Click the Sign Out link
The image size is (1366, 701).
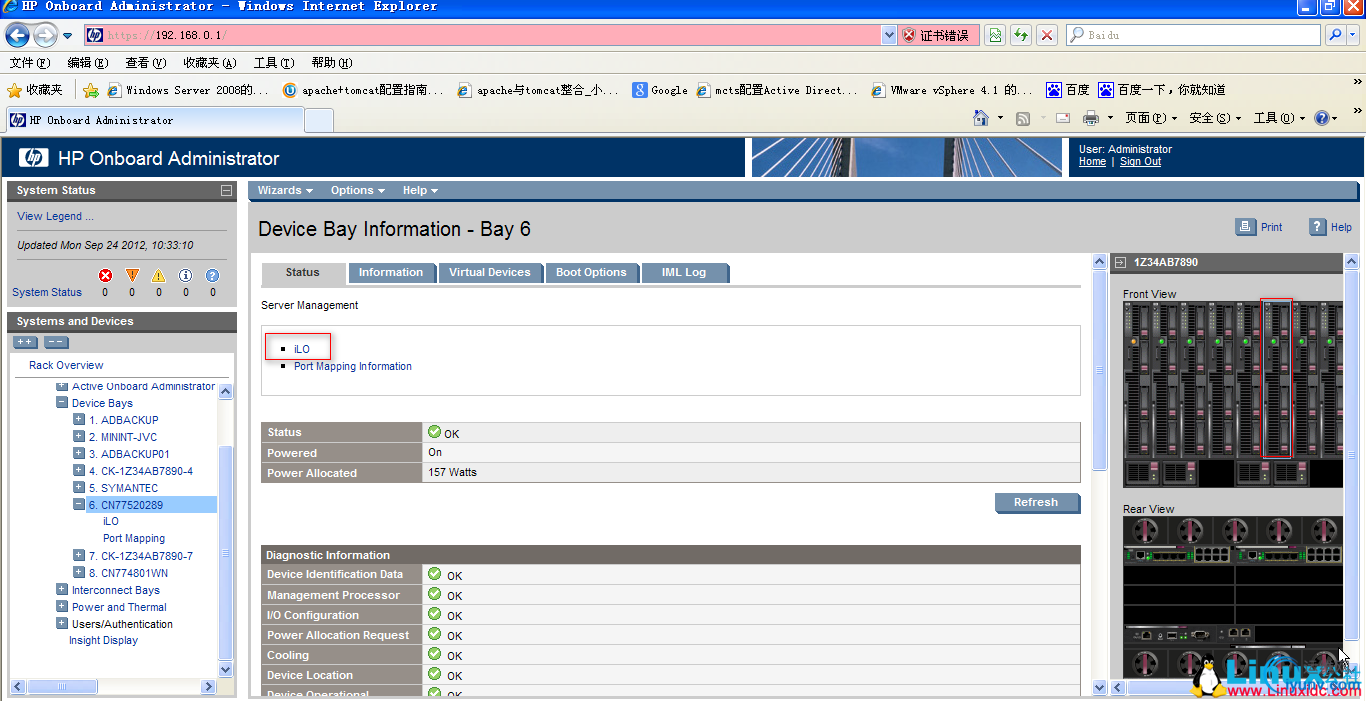[1140, 161]
